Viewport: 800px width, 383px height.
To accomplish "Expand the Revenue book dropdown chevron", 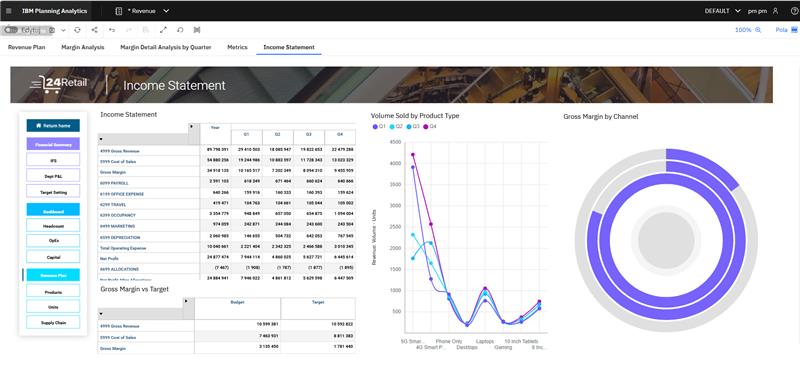I will [166, 11].
